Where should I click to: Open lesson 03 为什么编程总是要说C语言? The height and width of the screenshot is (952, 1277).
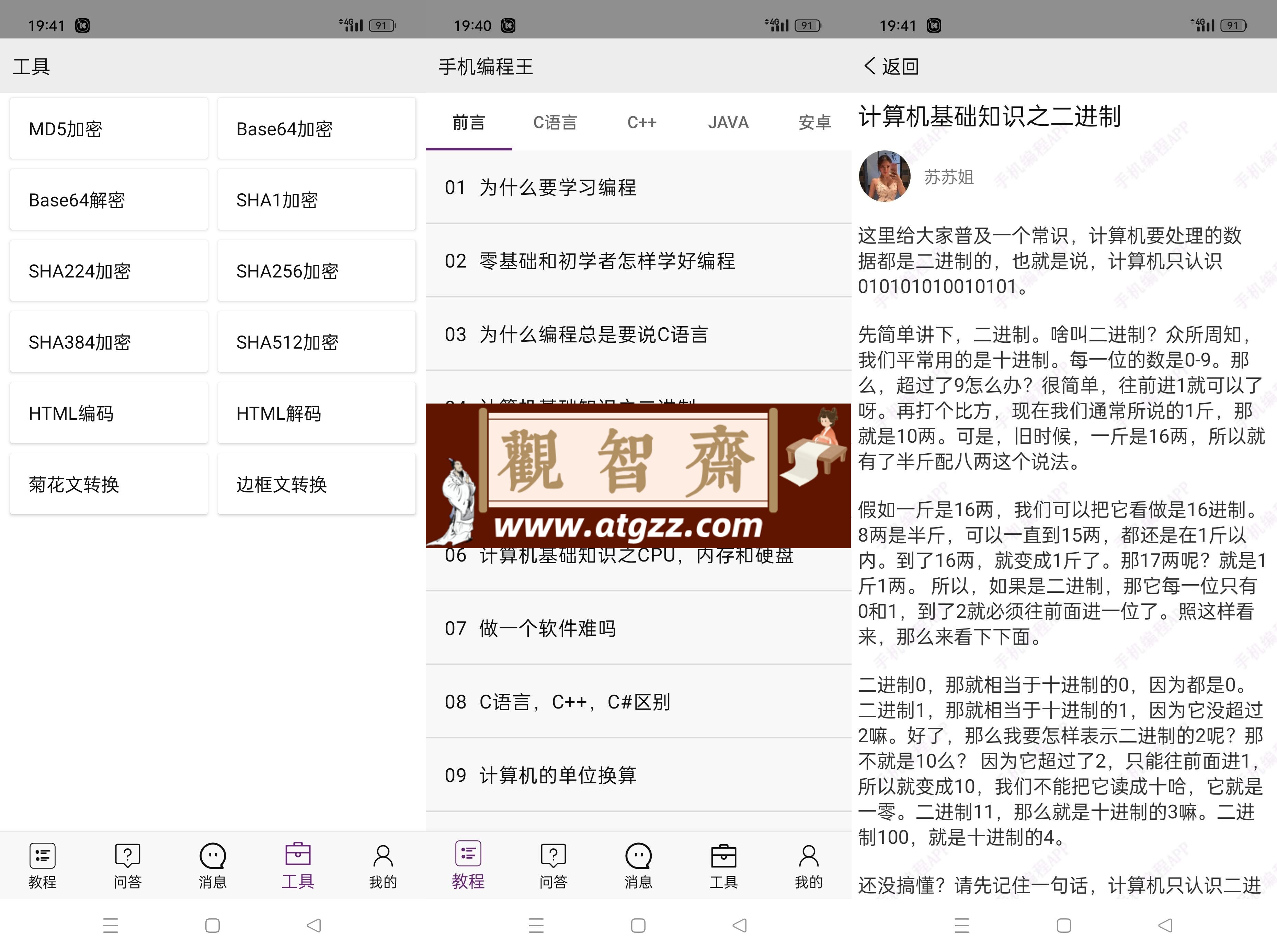[x=638, y=334]
